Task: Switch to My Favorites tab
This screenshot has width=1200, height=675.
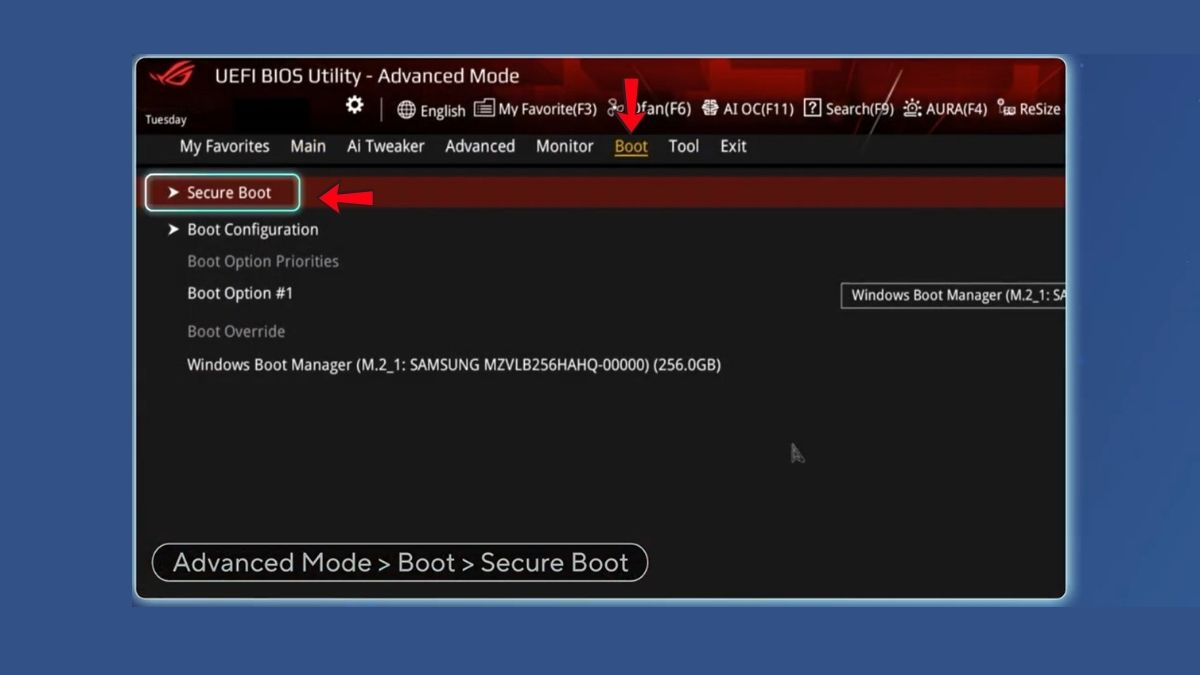Action: (x=224, y=146)
